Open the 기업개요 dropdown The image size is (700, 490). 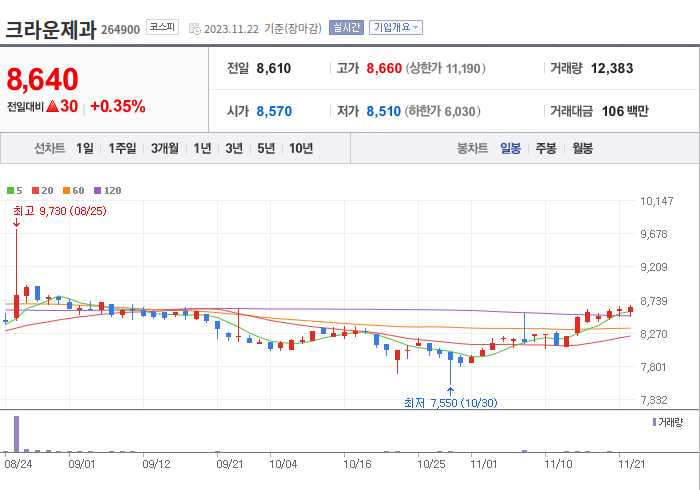(396, 28)
